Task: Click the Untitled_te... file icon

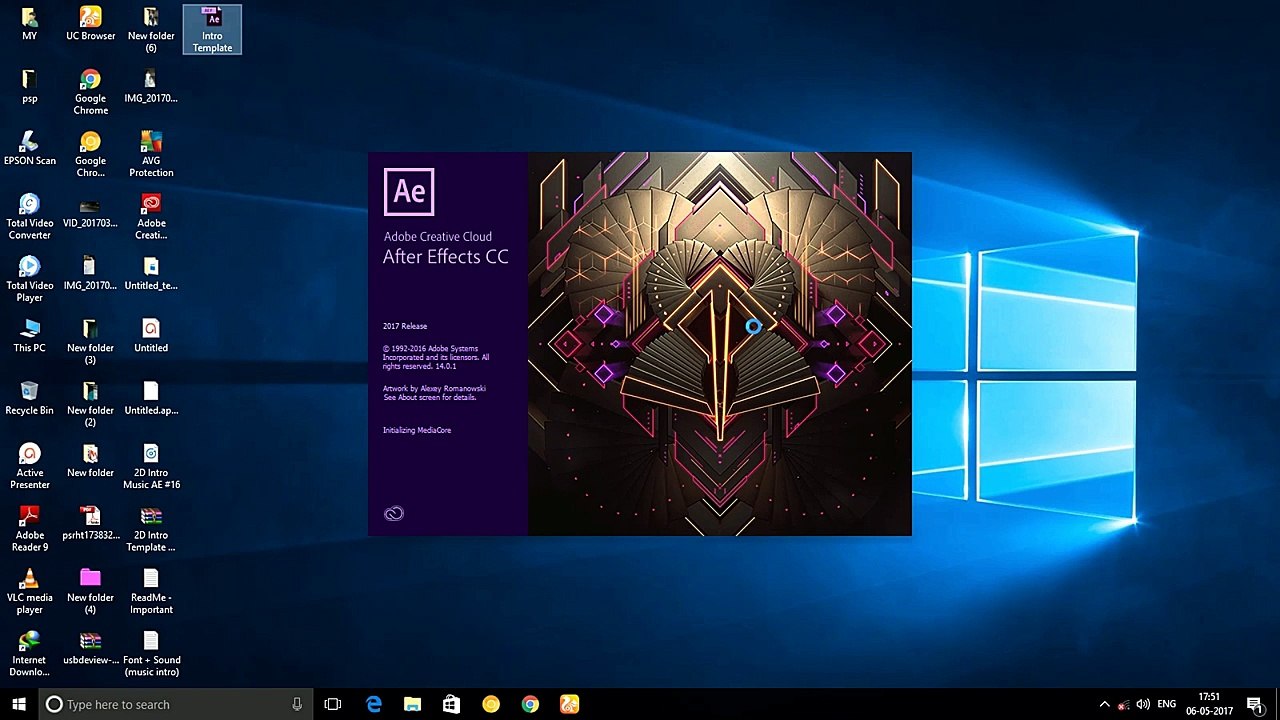Action: [151, 273]
